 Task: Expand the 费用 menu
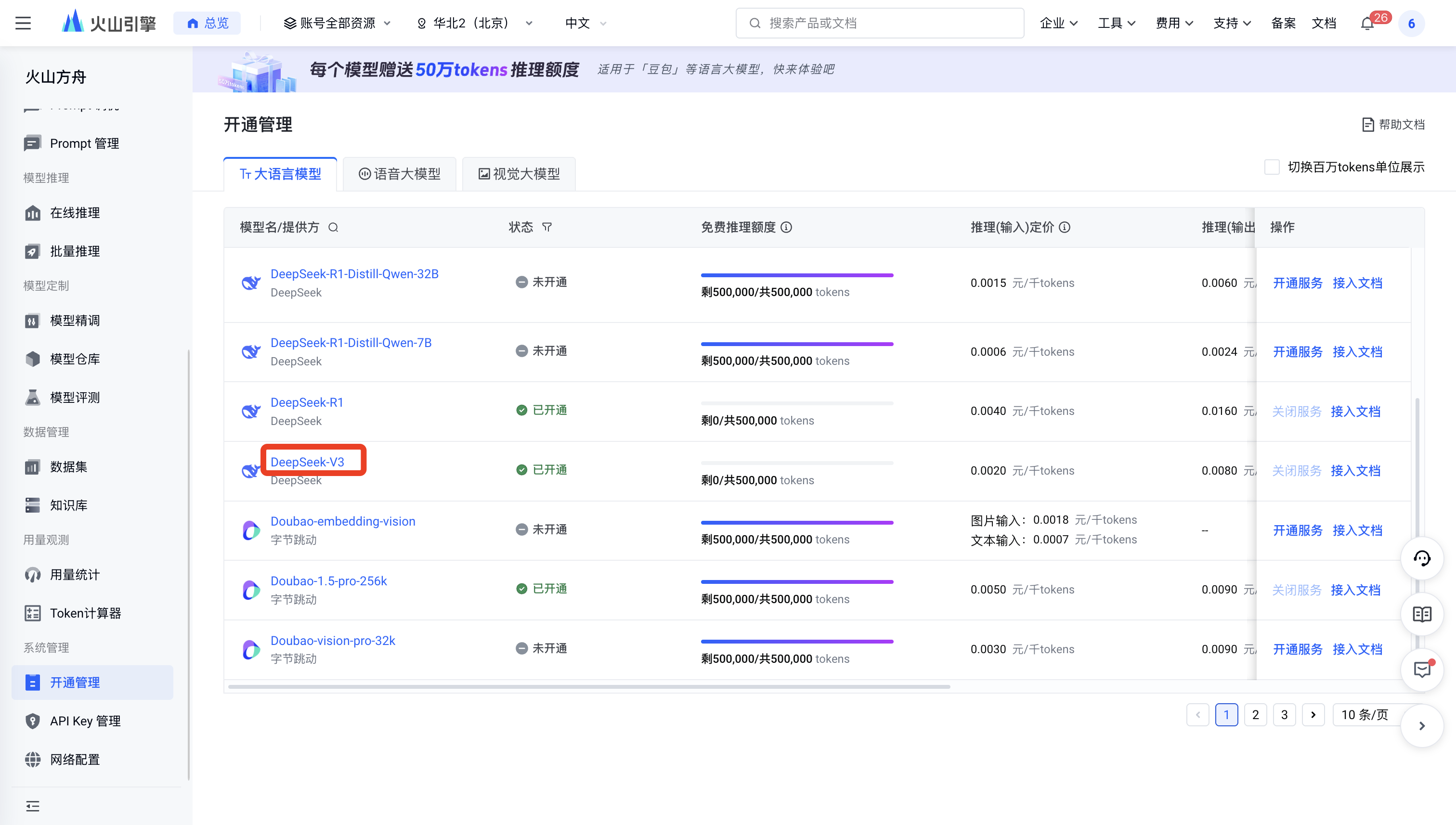tap(1174, 23)
